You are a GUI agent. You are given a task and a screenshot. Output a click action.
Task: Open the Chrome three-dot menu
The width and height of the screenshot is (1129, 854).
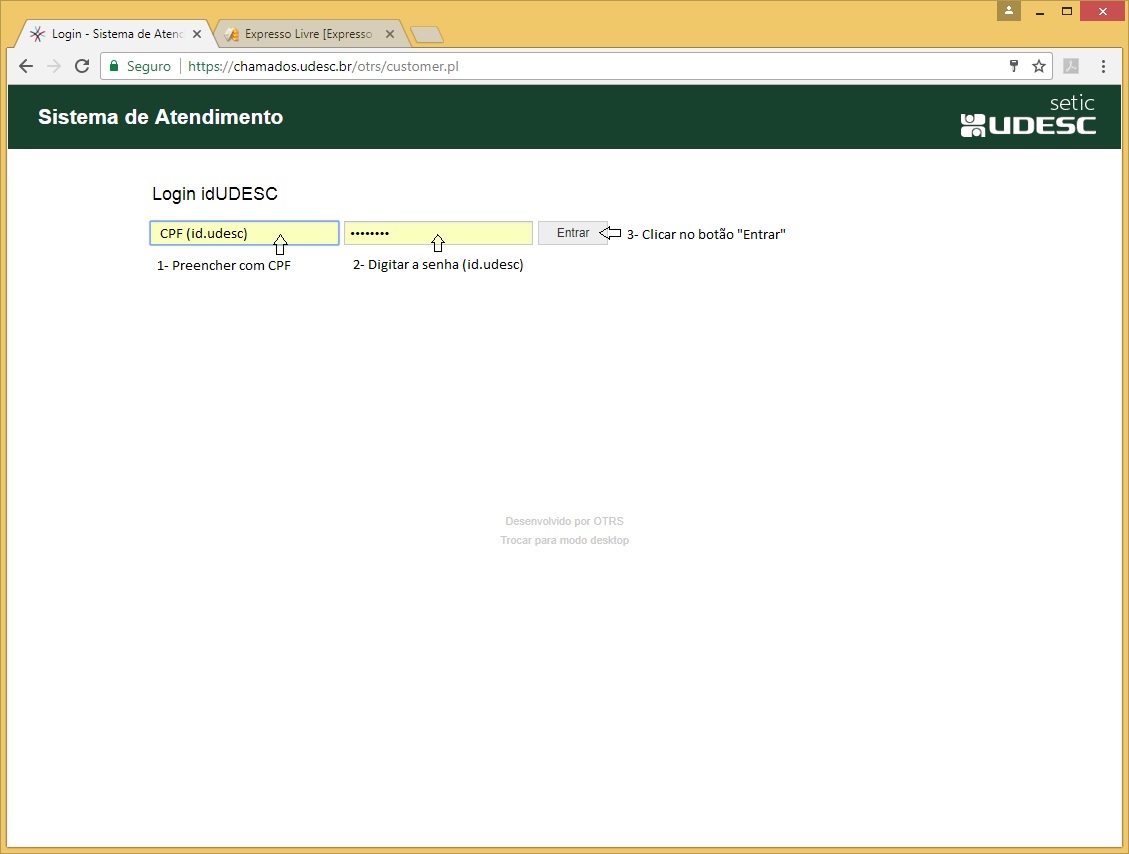click(x=1103, y=66)
